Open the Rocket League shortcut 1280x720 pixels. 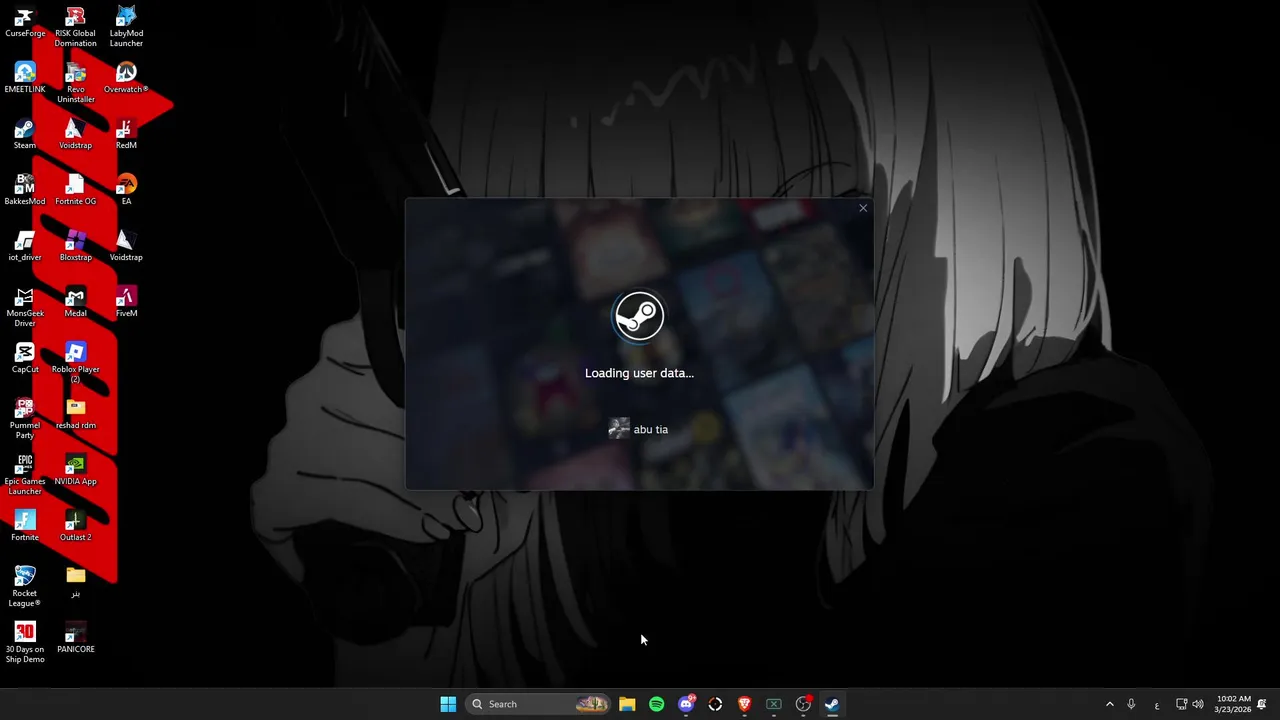pos(25,587)
